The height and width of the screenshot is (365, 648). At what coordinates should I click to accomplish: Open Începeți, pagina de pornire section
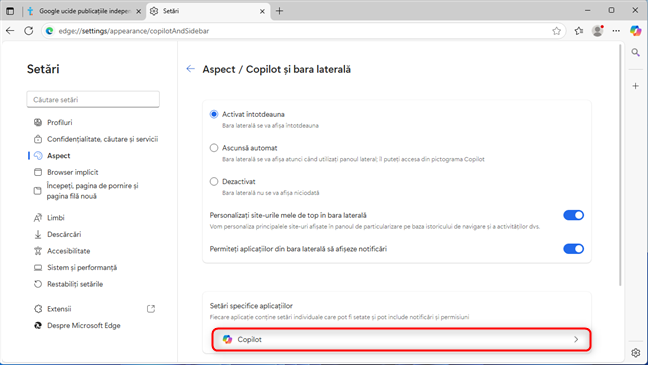93,191
